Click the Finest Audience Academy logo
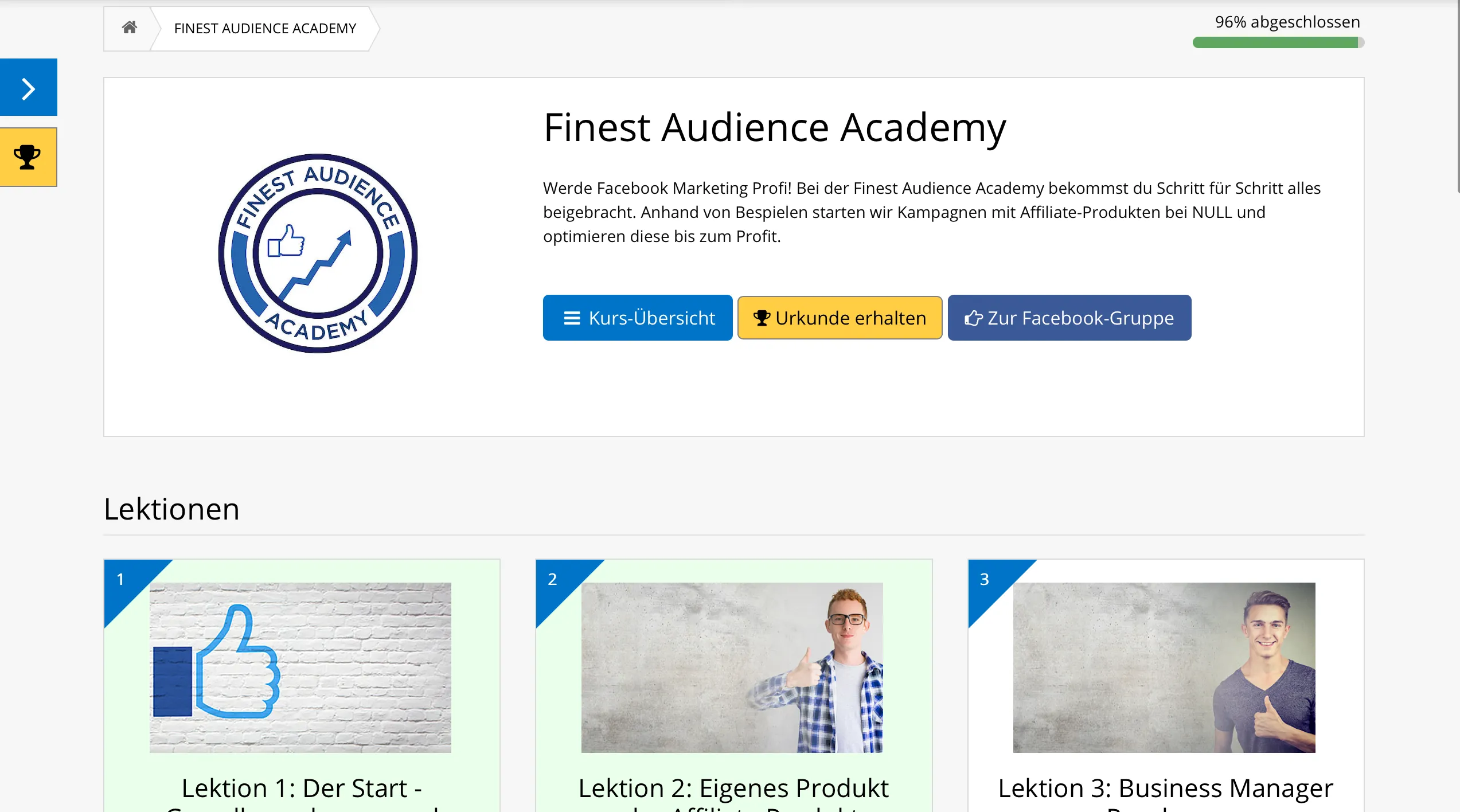The image size is (1460, 812). (x=318, y=253)
